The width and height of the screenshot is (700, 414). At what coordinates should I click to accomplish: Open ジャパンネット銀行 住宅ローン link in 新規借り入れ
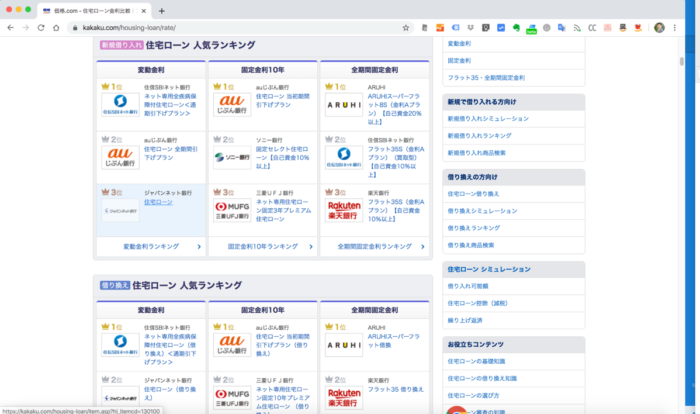[x=158, y=202]
